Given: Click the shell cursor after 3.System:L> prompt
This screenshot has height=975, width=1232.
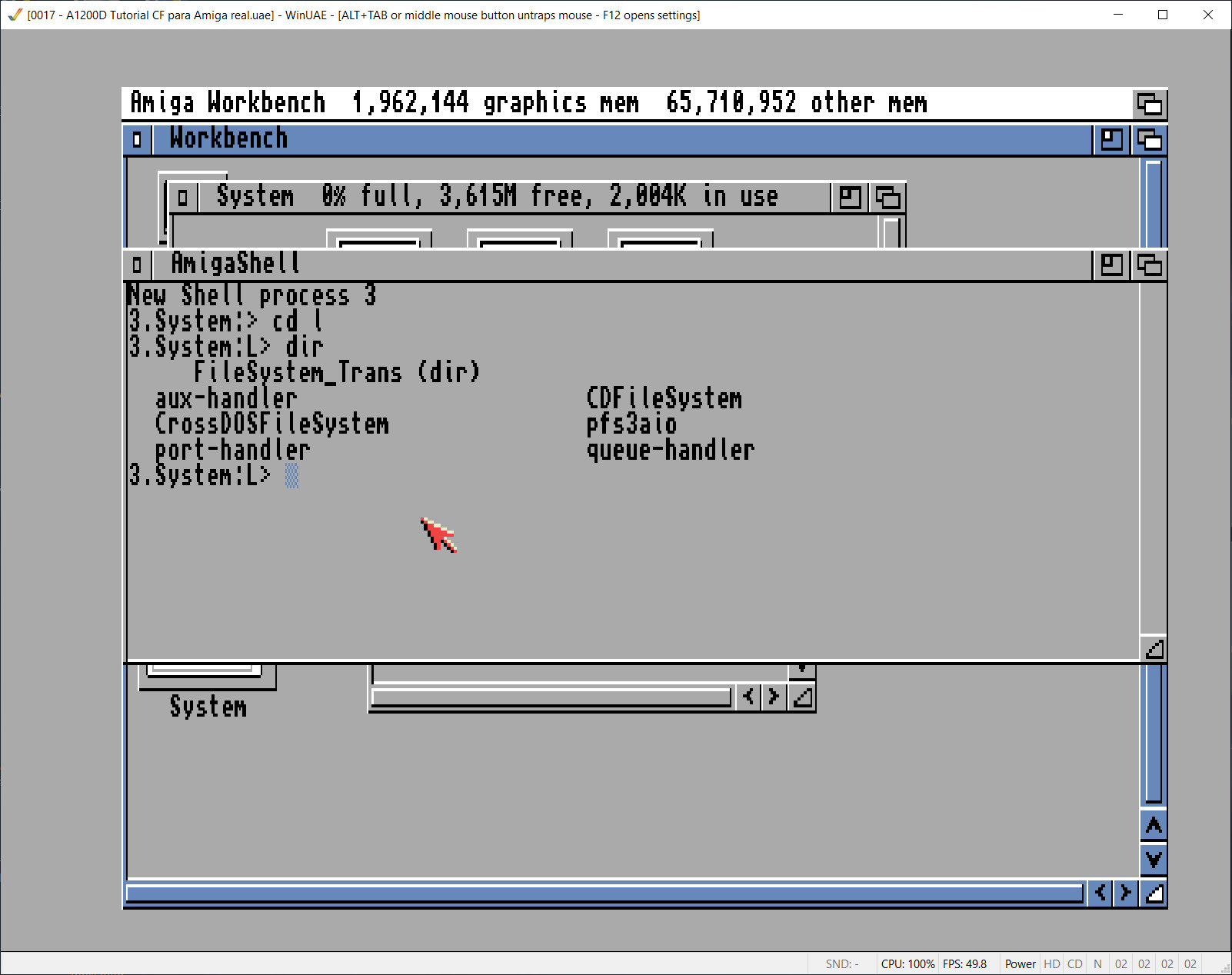Looking at the screenshot, I should (x=291, y=476).
